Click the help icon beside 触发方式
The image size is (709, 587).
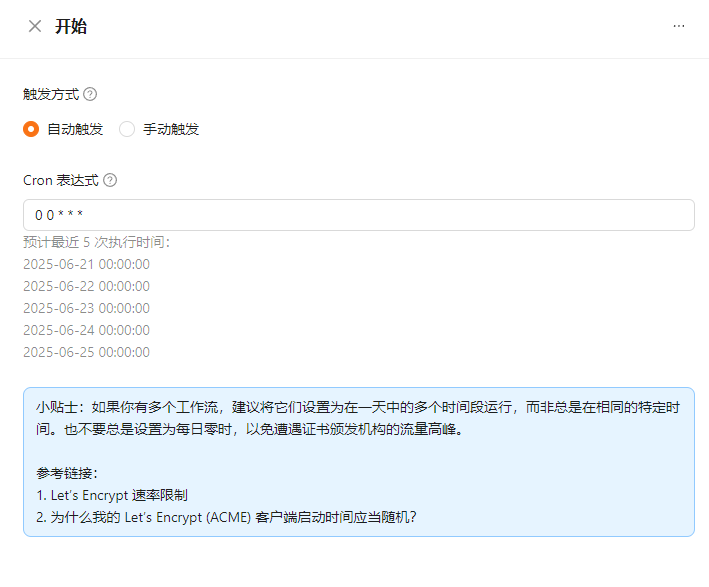click(90, 95)
